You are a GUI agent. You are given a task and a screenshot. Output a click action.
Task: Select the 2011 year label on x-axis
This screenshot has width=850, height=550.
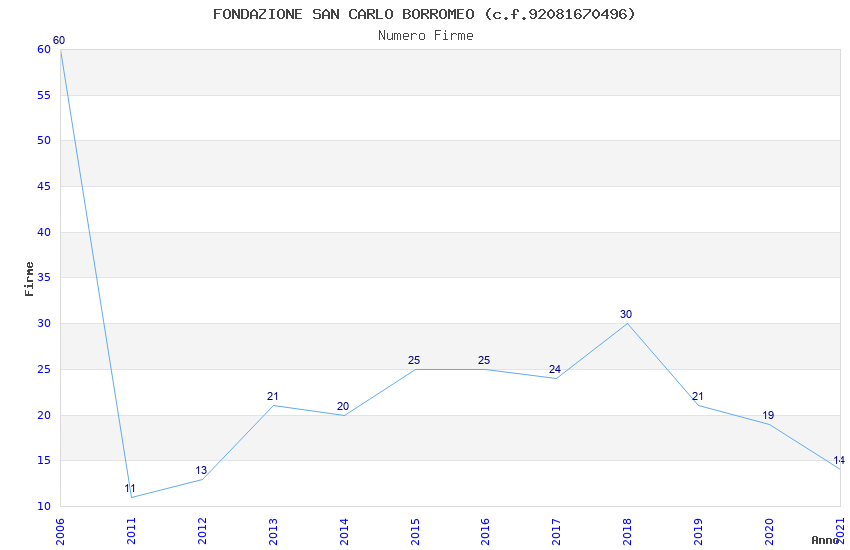[131, 531]
